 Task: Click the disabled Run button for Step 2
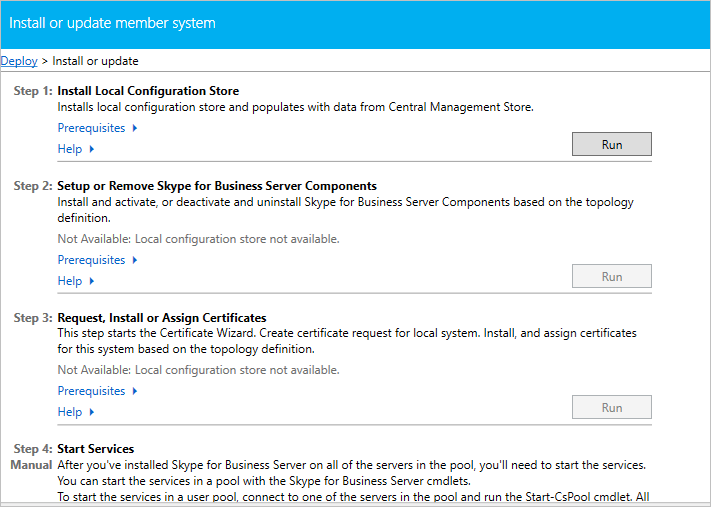612,276
